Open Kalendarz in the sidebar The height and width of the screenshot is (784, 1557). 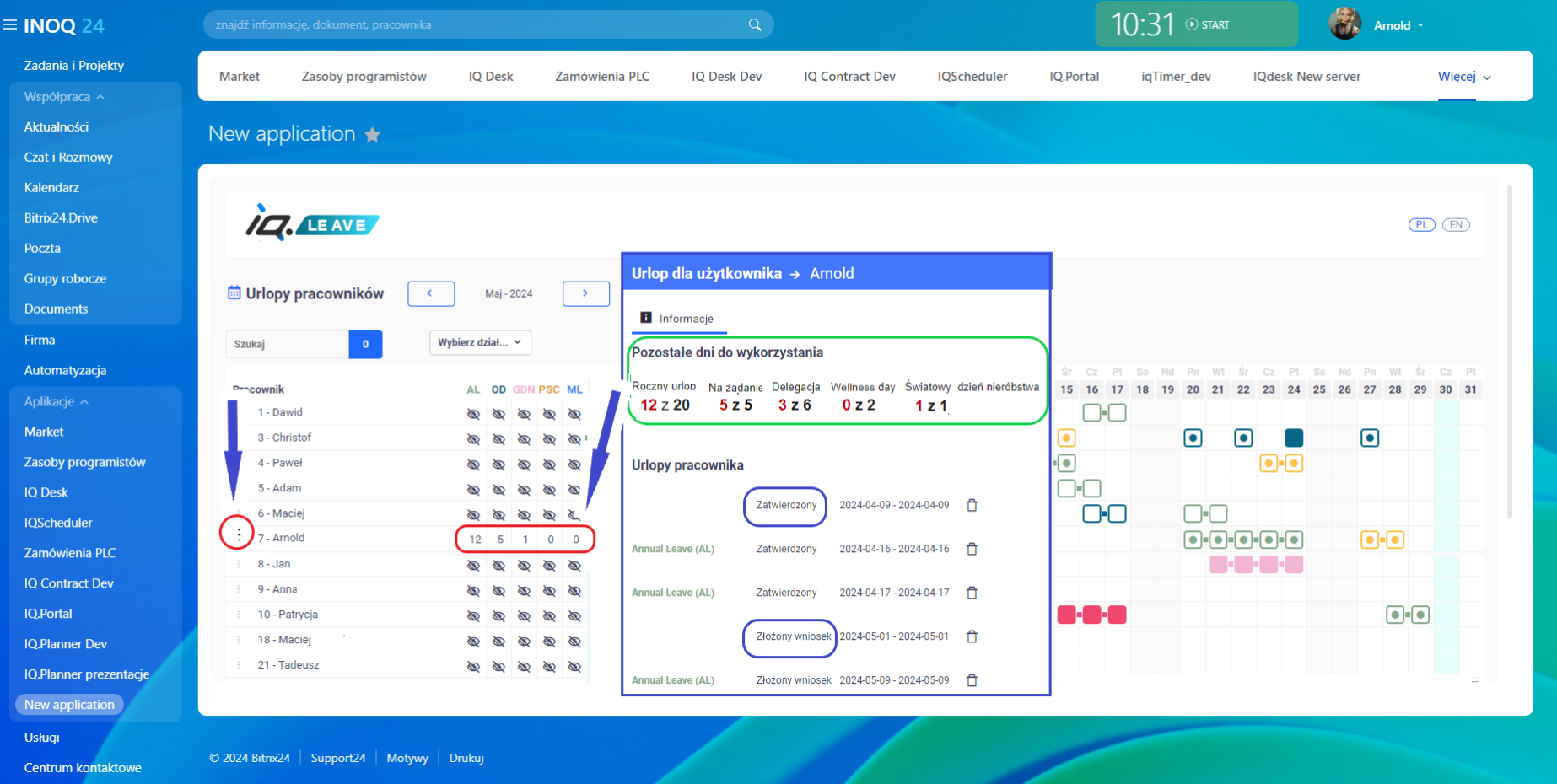tap(51, 188)
